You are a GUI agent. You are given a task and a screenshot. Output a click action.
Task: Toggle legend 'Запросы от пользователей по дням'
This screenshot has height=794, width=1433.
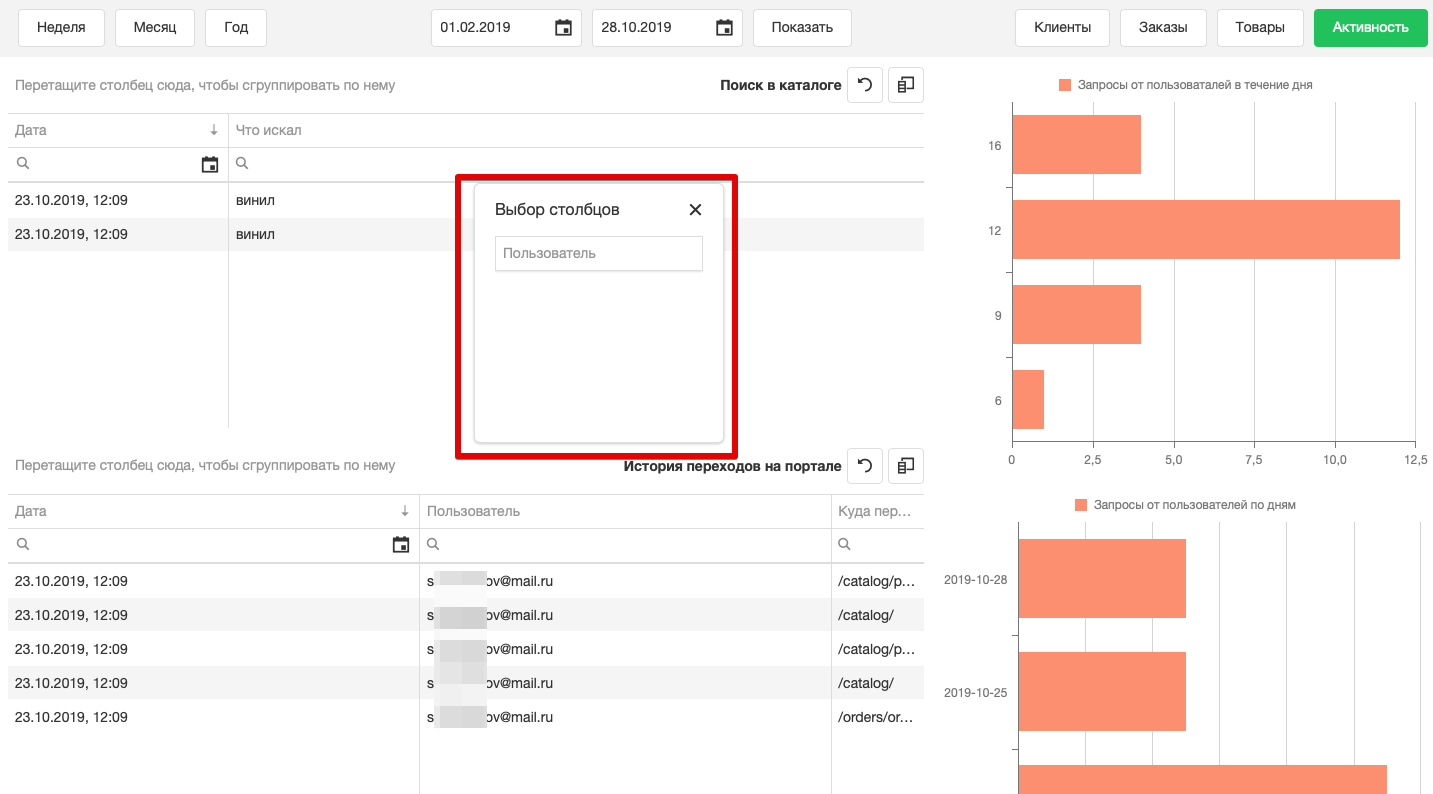click(1185, 505)
